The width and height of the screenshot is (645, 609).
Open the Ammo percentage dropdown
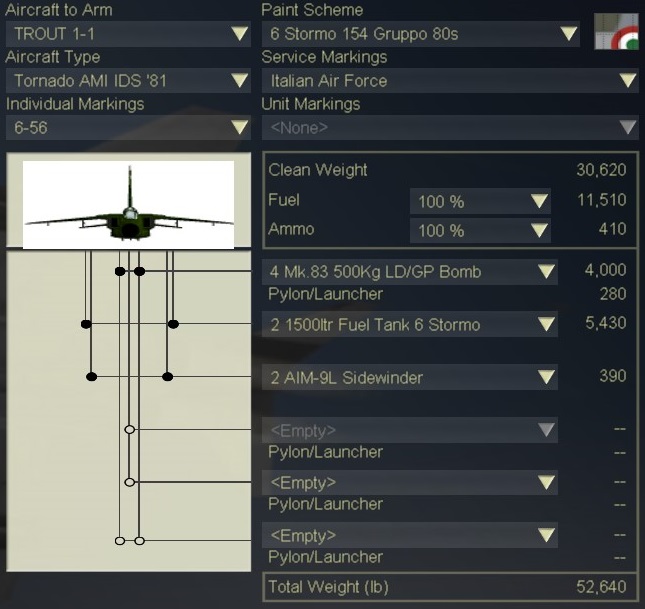click(480, 230)
